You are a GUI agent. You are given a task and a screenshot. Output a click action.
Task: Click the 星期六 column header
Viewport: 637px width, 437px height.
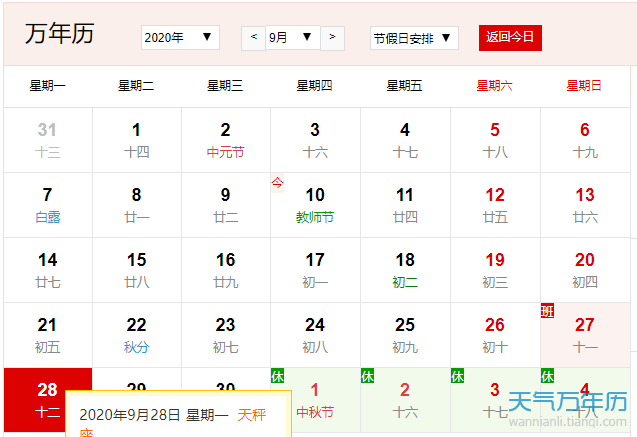(494, 86)
